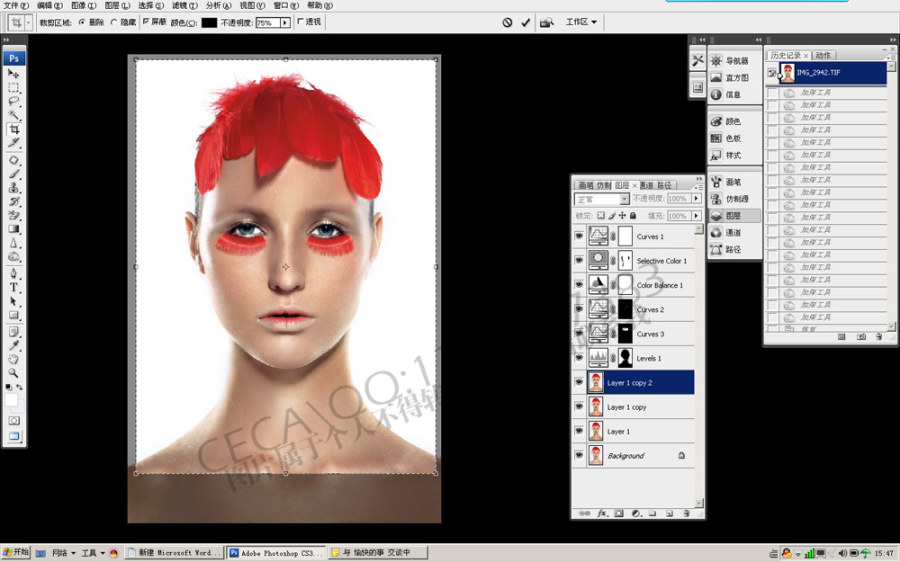Viewport: 900px width, 562px height.
Task: Select the Hand tool
Action: coord(14,359)
